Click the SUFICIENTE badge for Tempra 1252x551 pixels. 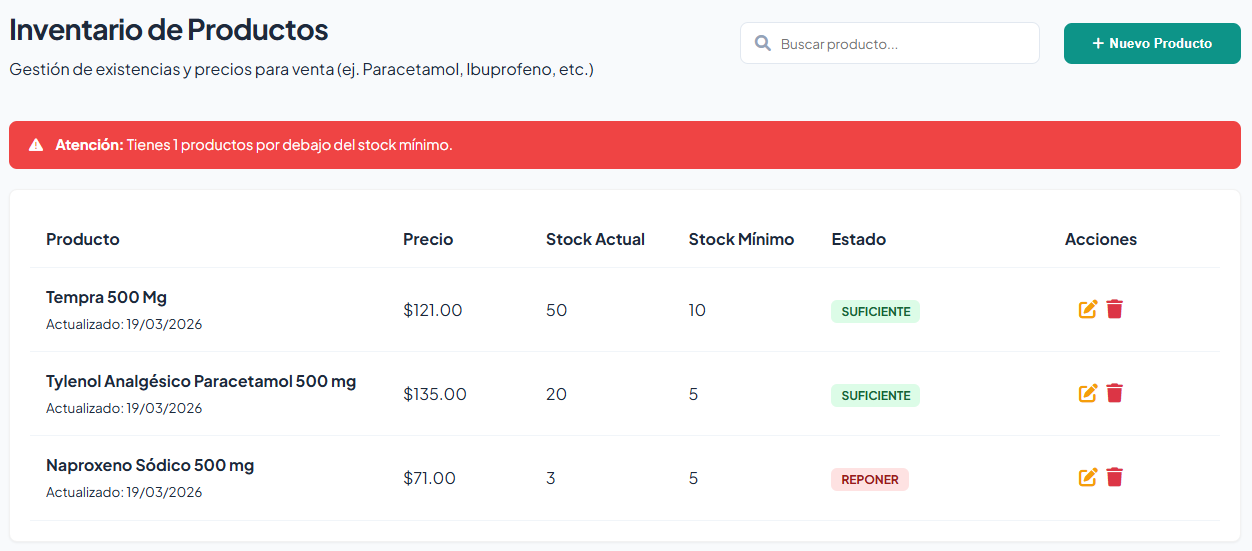coord(876,312)
